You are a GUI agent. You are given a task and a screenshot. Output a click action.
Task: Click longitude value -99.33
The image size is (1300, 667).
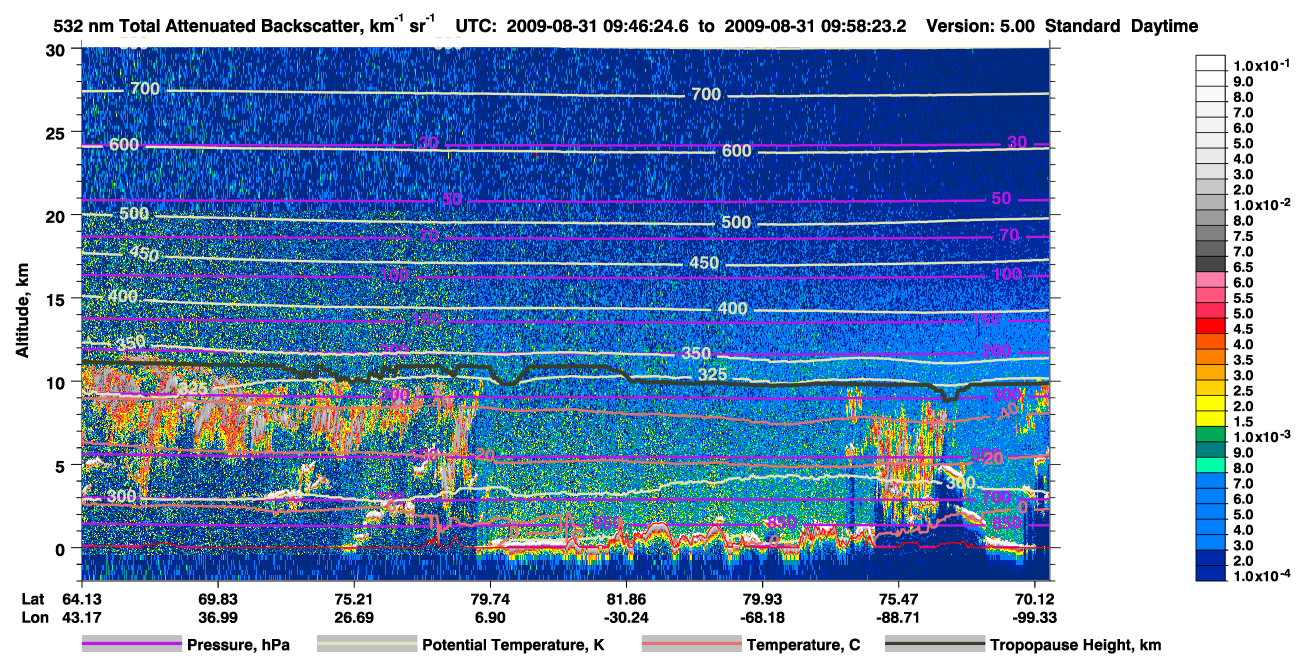tap(1033, 617)
